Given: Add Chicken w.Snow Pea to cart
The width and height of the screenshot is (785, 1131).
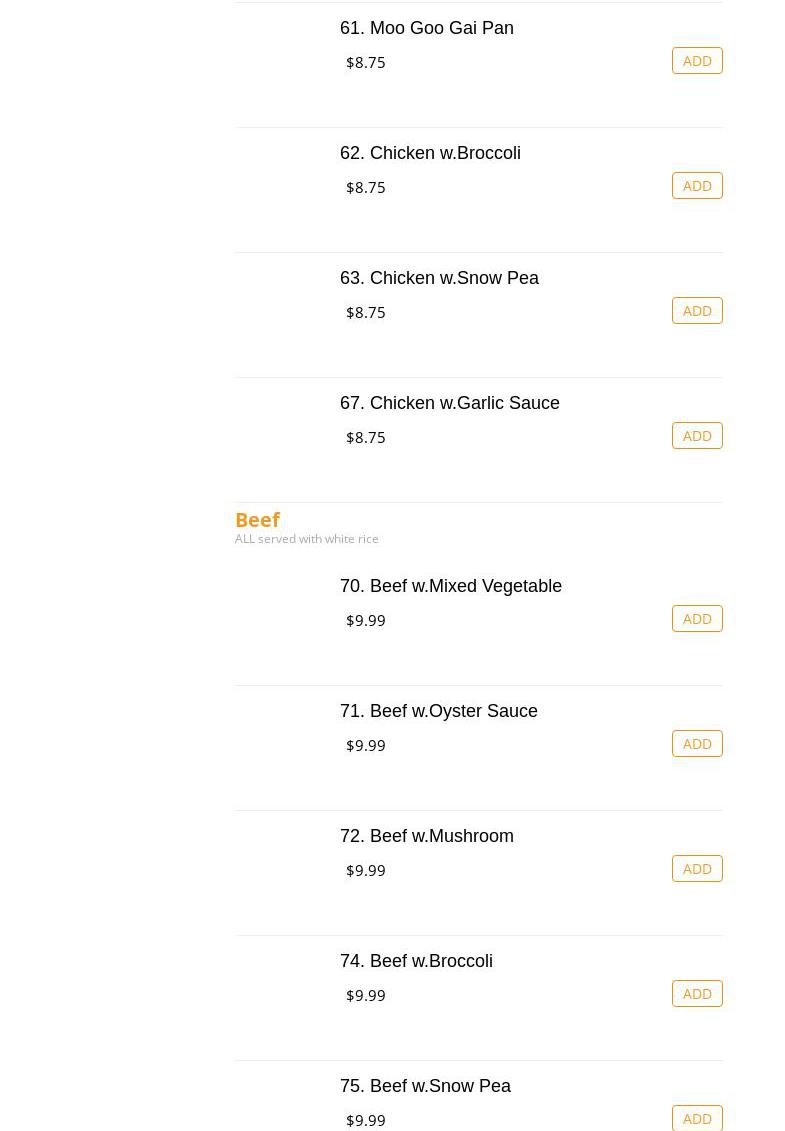Looking at the screenshot, I should [697, 311].
